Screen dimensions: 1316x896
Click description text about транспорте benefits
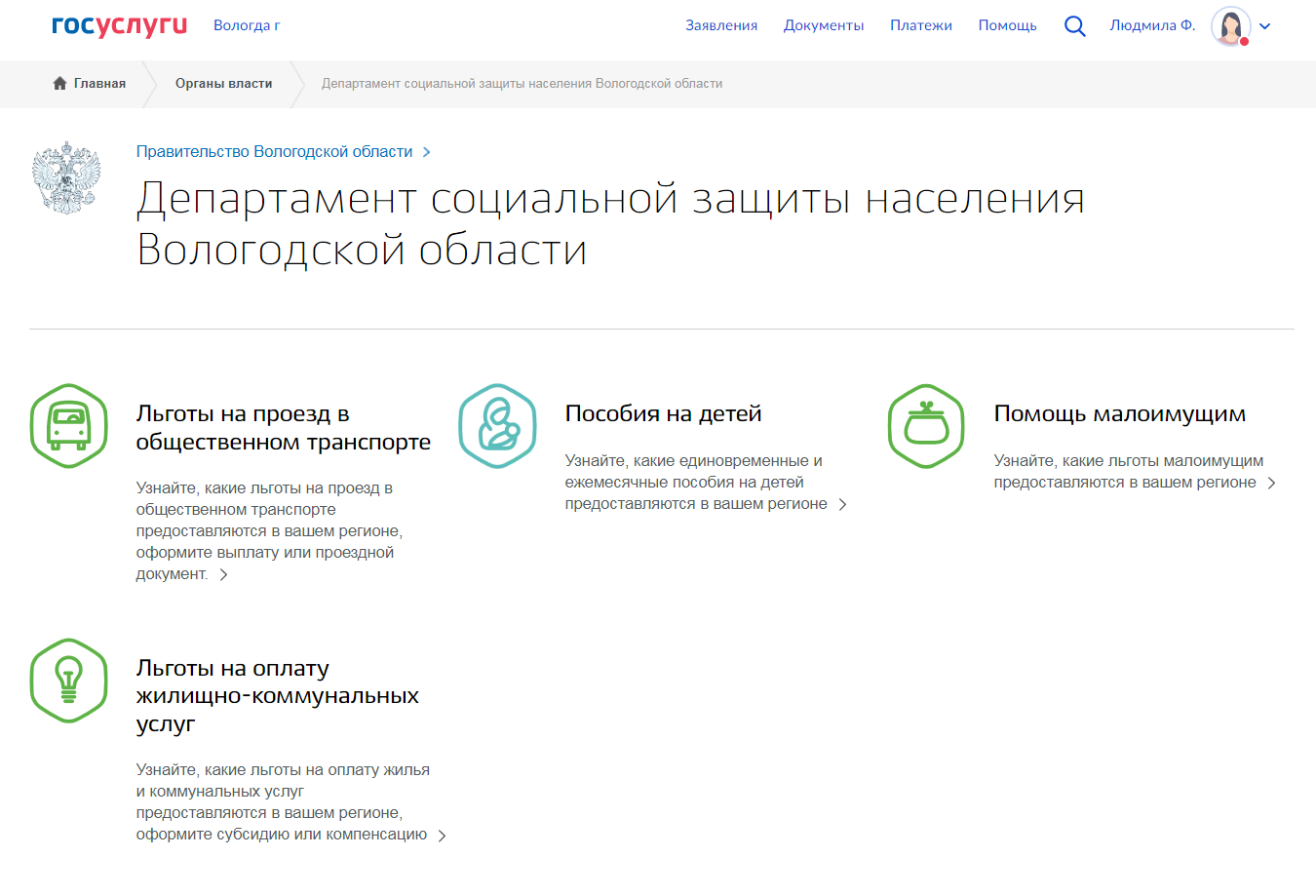(269, 531)
